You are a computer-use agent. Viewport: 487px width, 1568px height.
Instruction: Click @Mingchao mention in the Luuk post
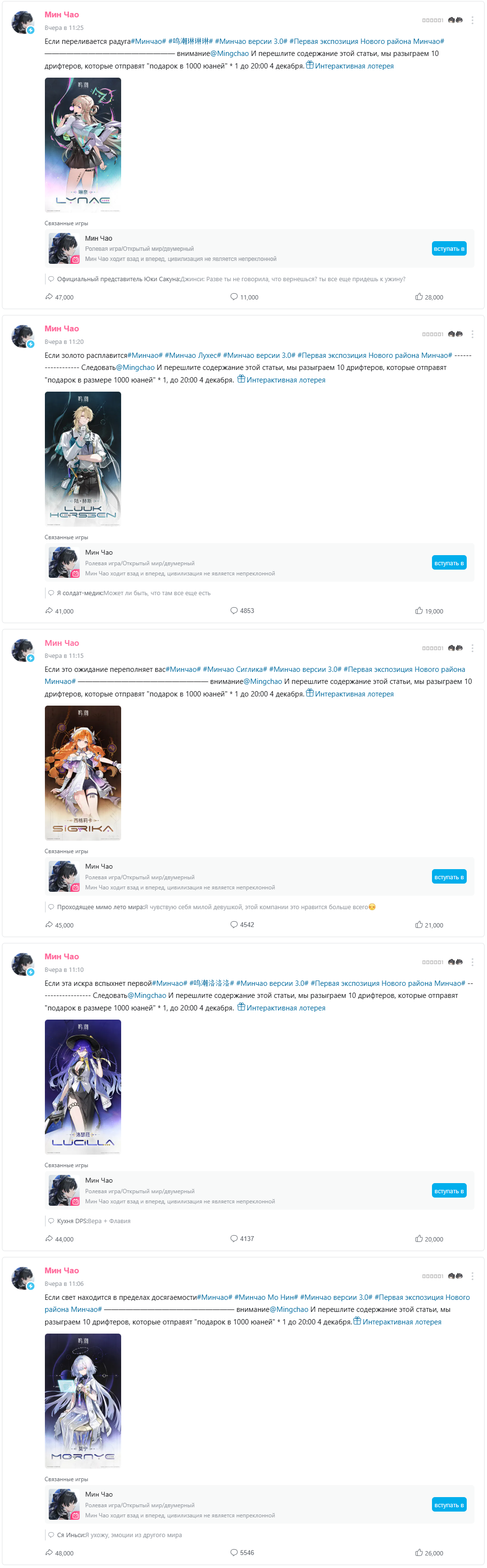135,368
